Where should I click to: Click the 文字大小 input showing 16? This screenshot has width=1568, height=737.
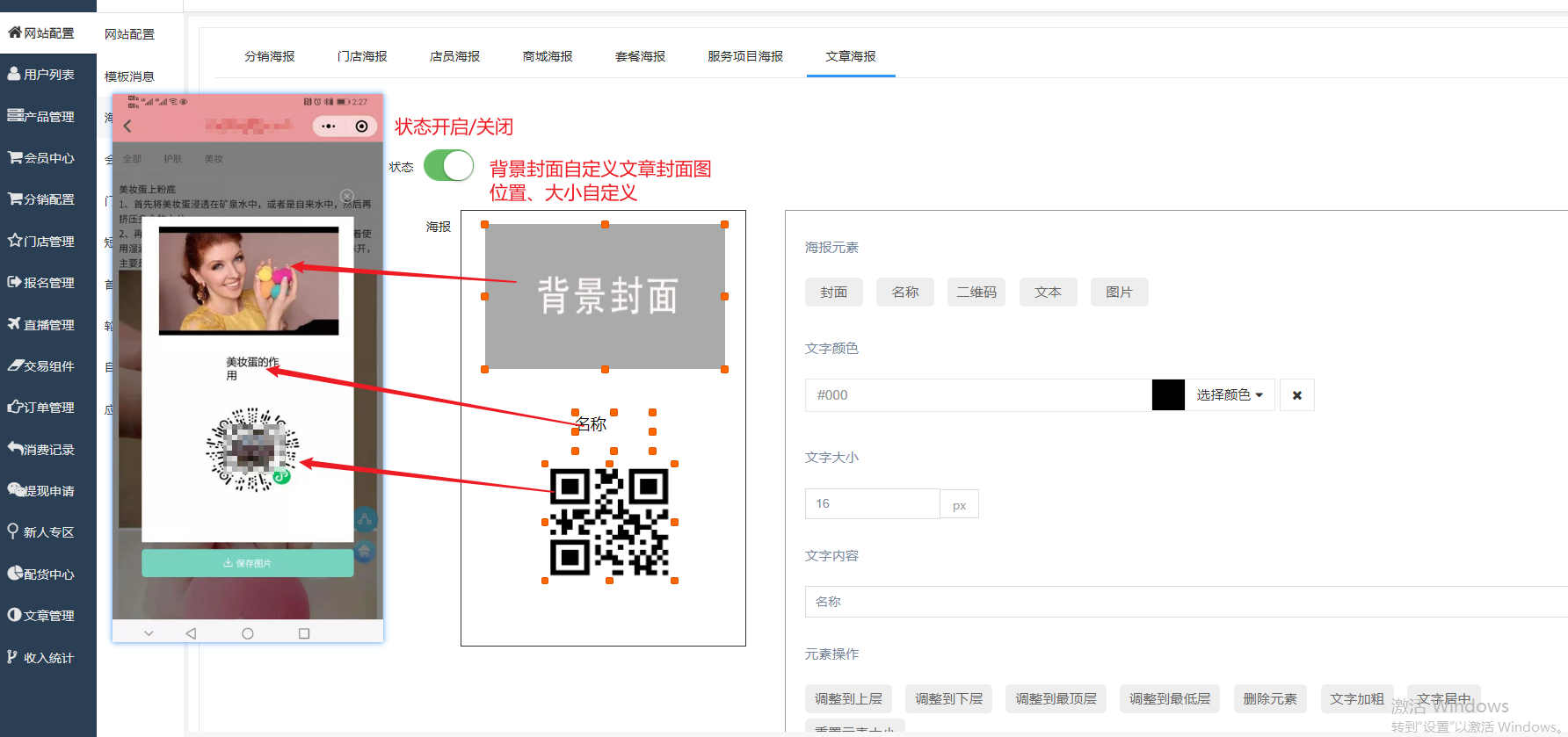(x=872, y=504)
